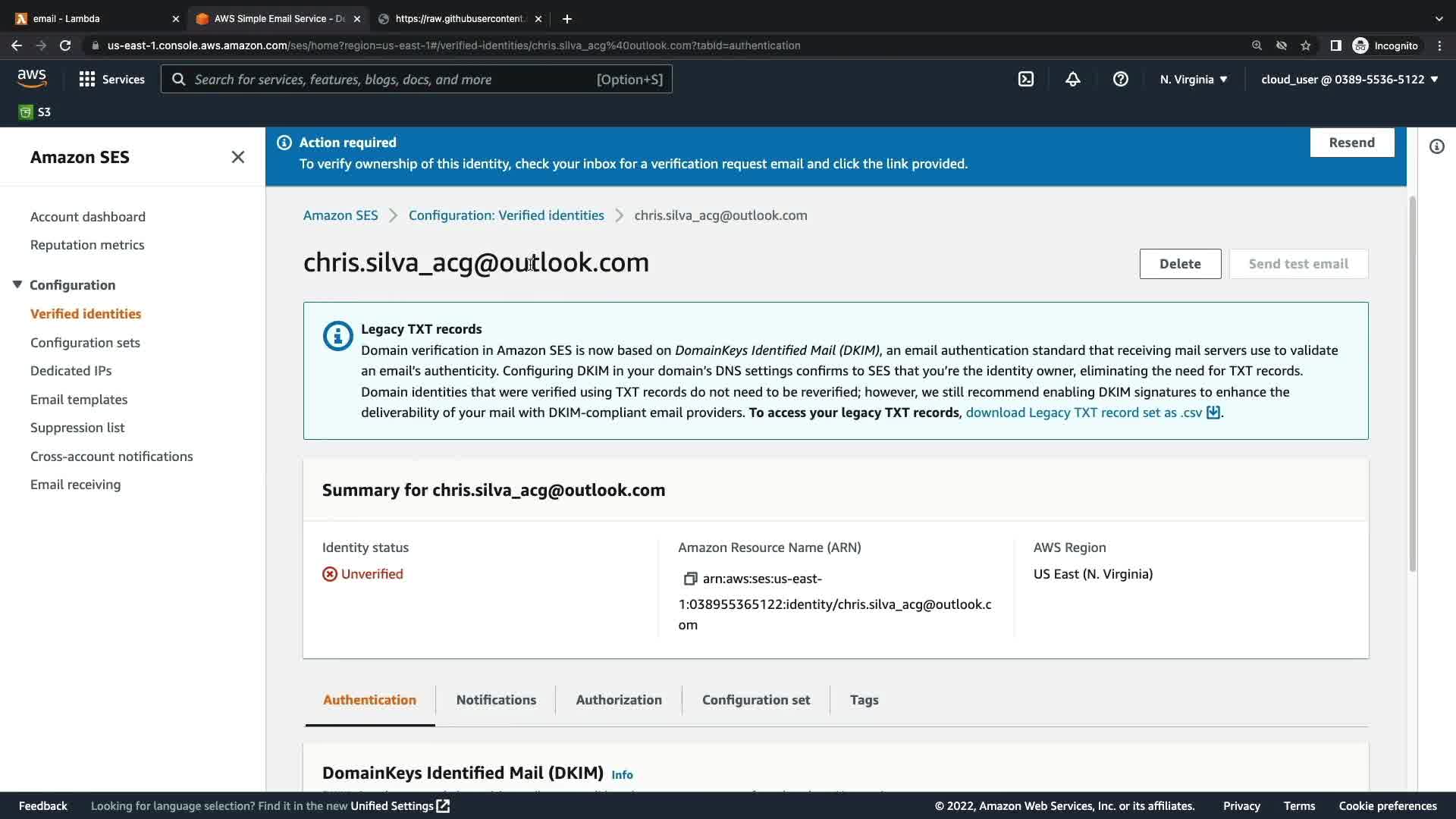
Task: Expand the cloud_user account menu
Action: pos(1349,79)
